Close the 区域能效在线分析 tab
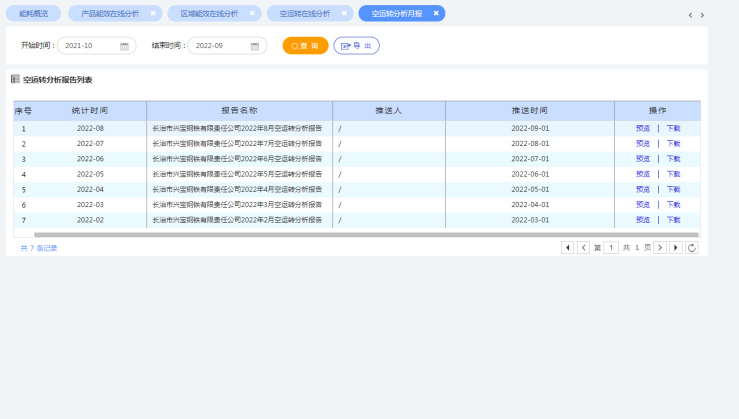 coord(251,14)
